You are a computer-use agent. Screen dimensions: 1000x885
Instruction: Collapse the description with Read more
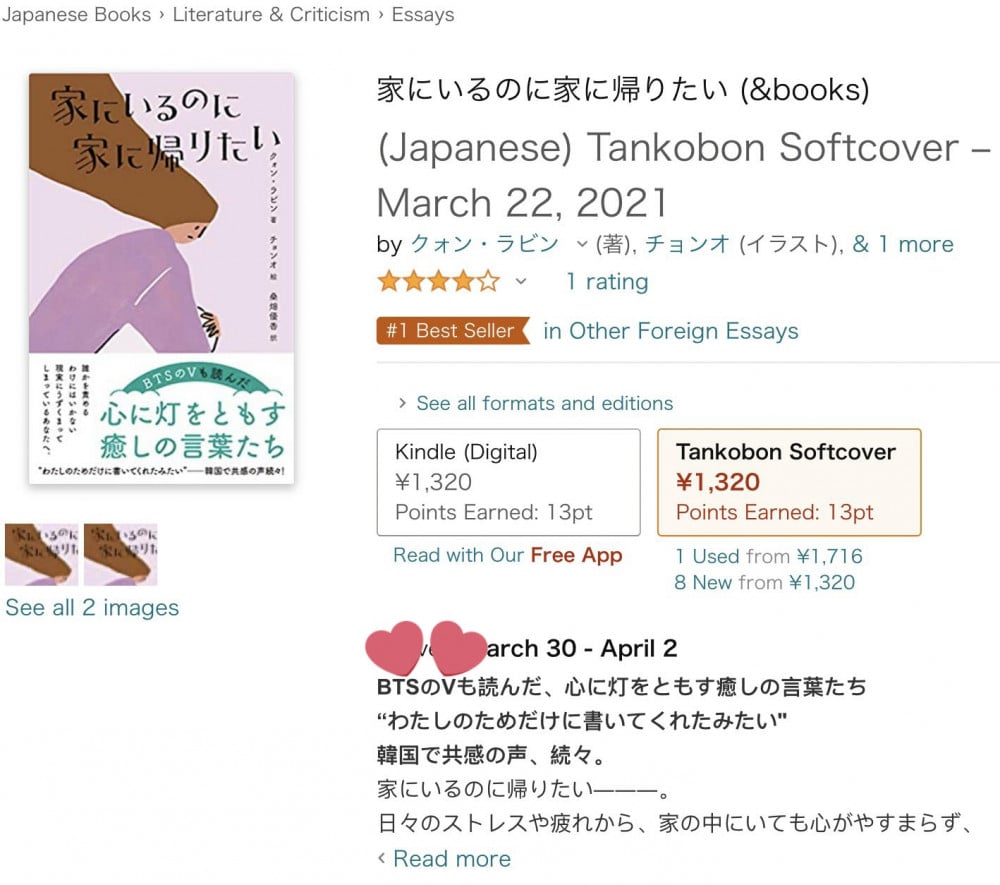click(x=445, y=859)
